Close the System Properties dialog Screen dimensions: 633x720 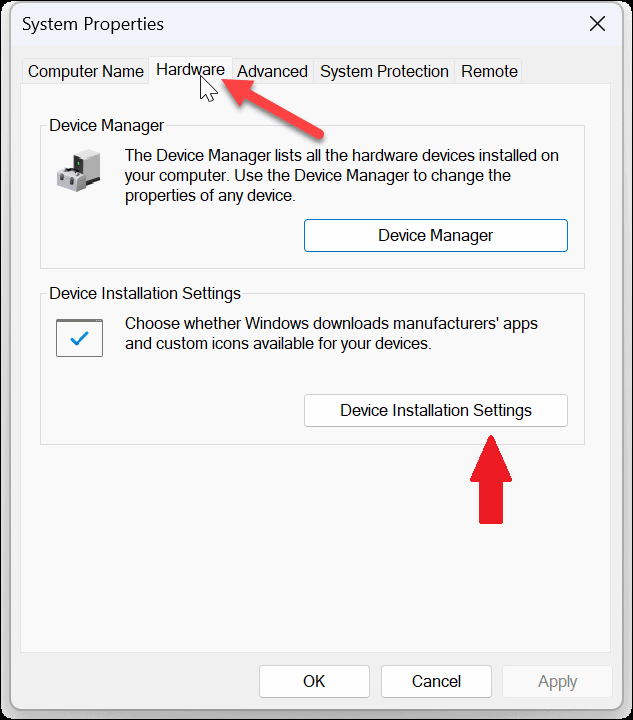[597, 24]
